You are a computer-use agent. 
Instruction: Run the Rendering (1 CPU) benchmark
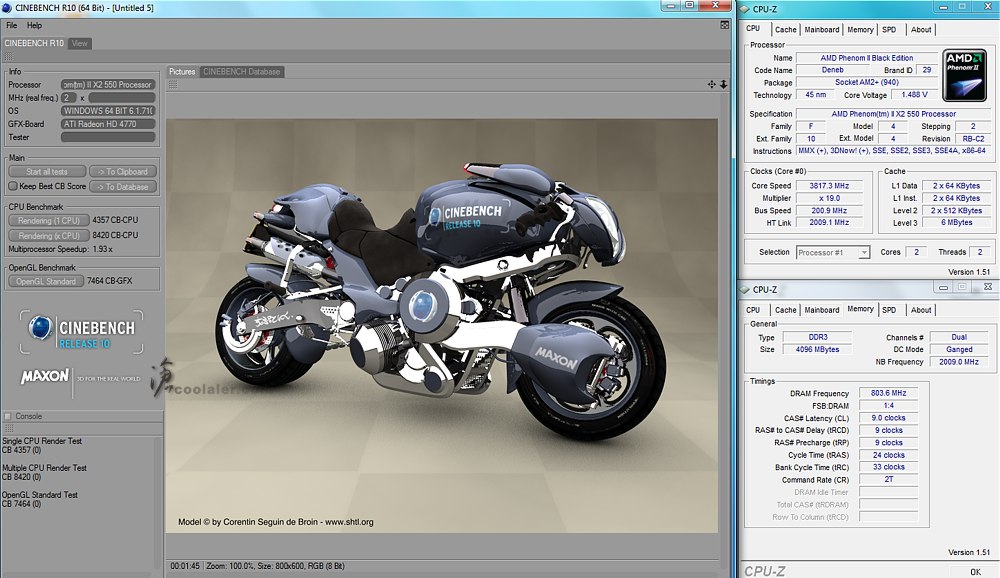click(x=49, y=220)
